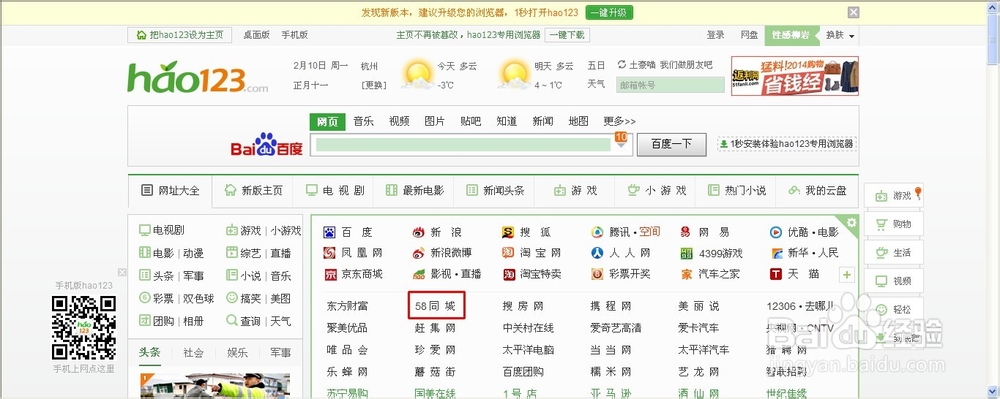Open 新浪微博 Weibo link
This screenshot has width=1000, height=399.
tap(442, 253)
